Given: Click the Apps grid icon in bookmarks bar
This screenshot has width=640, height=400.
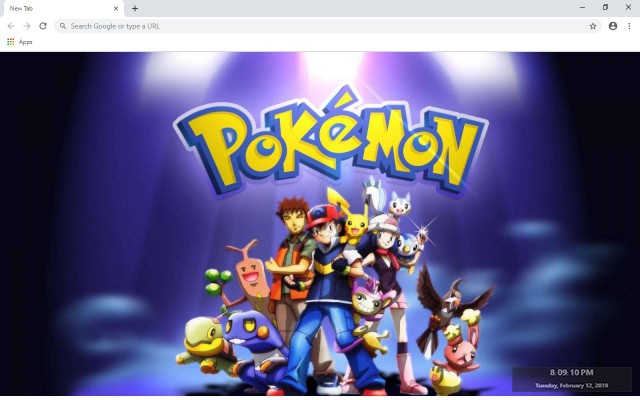Looking at the screenshot, I should (11, 42).
